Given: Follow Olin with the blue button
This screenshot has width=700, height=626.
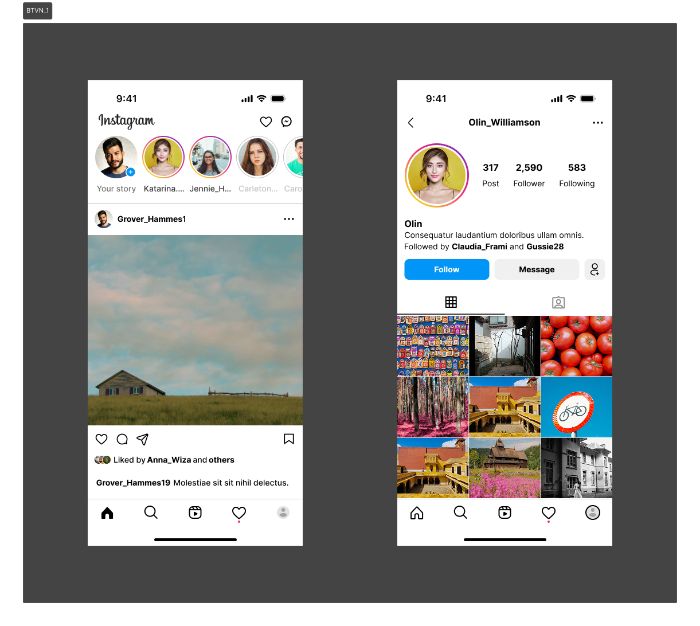Looking at the screenshot, I should click(446, 269).
